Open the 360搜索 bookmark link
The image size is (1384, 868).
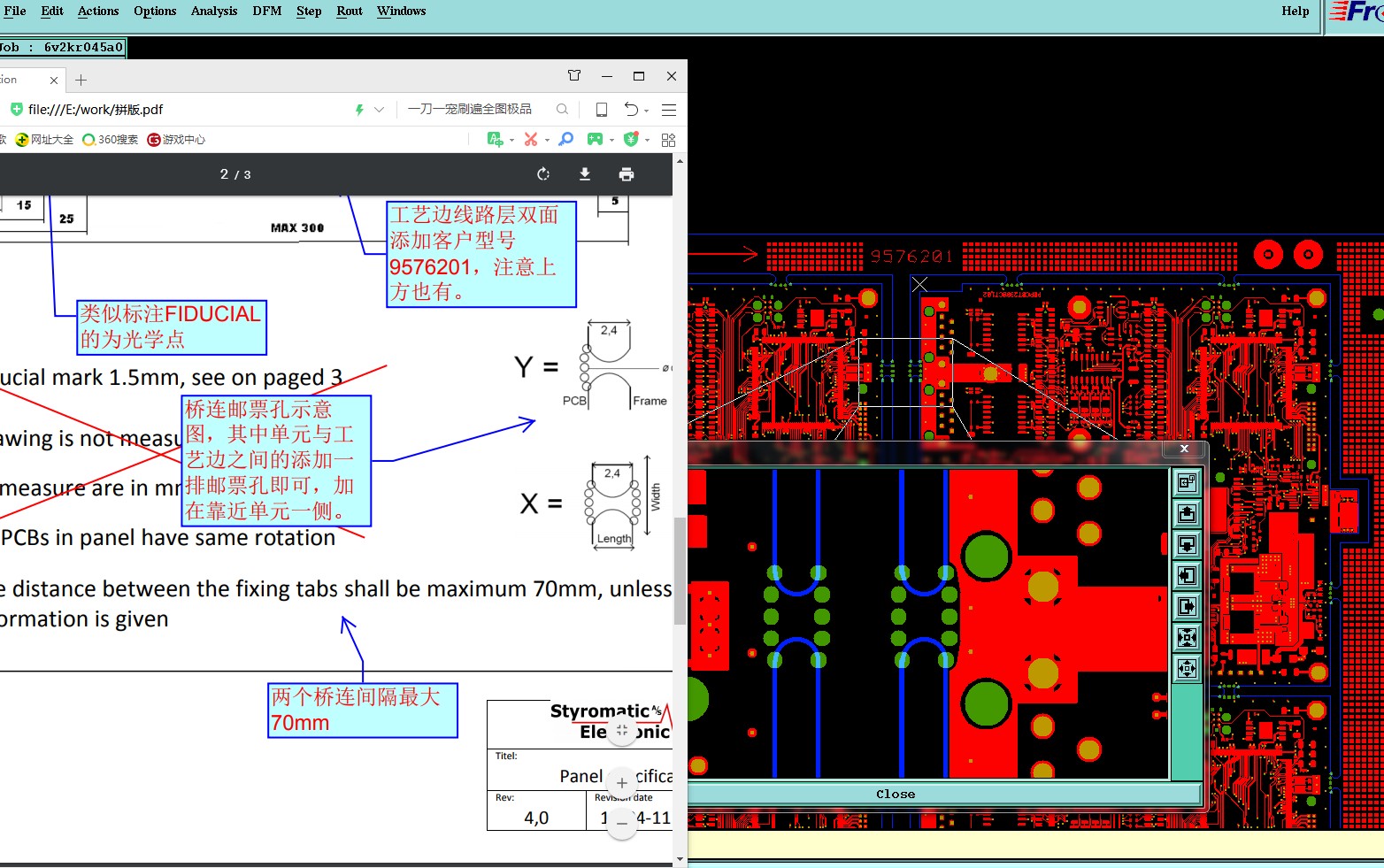point(111,140)
